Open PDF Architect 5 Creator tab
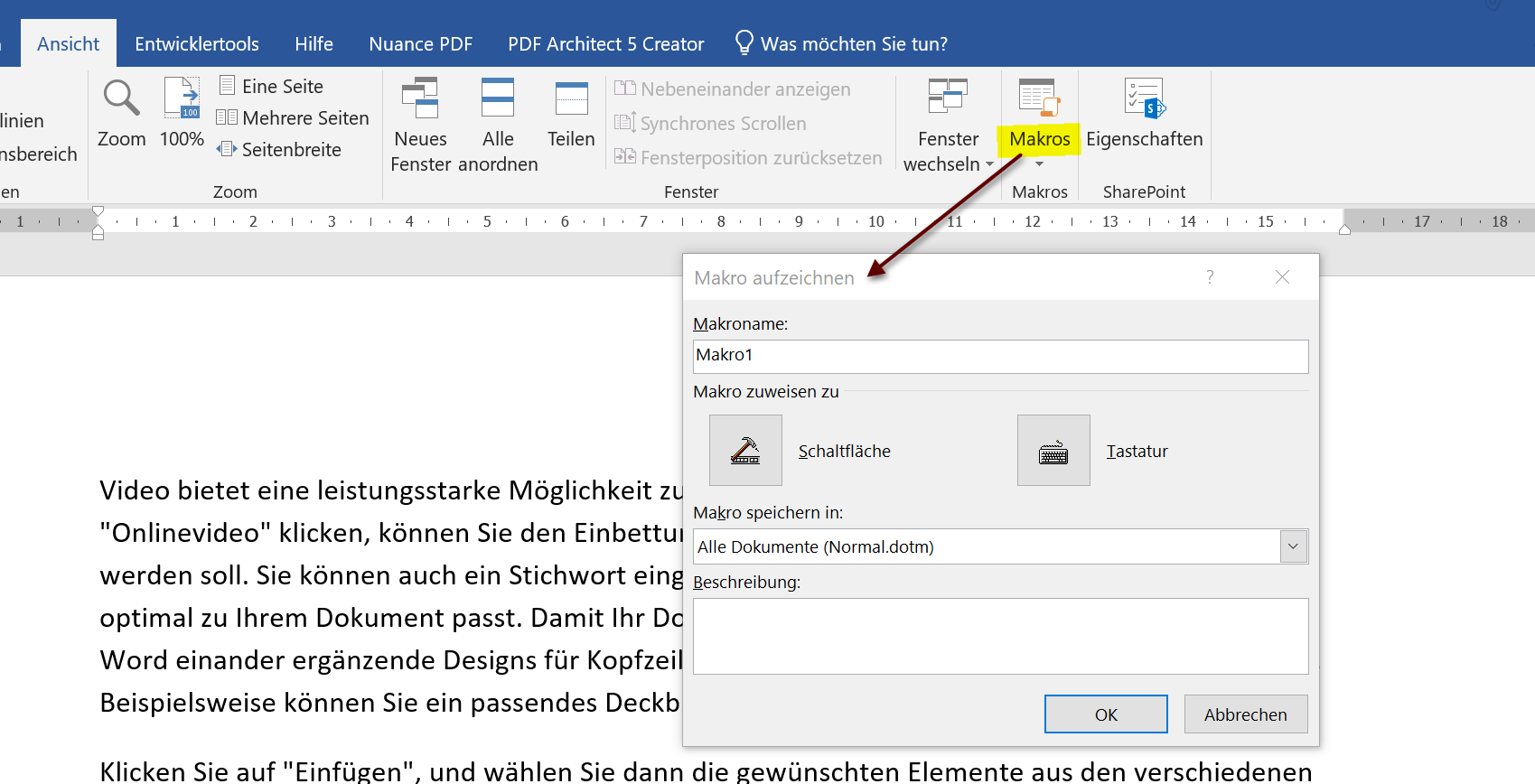The height and width of the screenshot is (784, 1535). pyautogui.click(x=605, y=43)
